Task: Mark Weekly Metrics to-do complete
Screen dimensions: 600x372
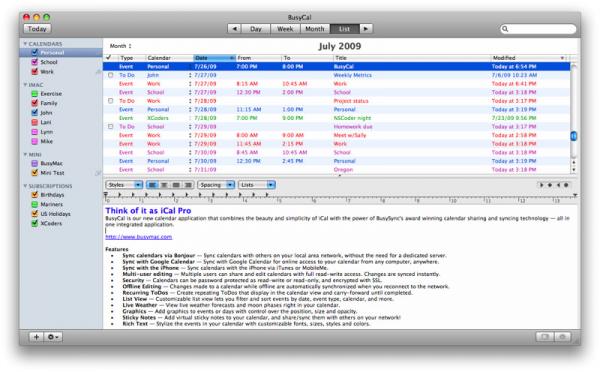Action: pyautogui.click(x=111, y=75)
